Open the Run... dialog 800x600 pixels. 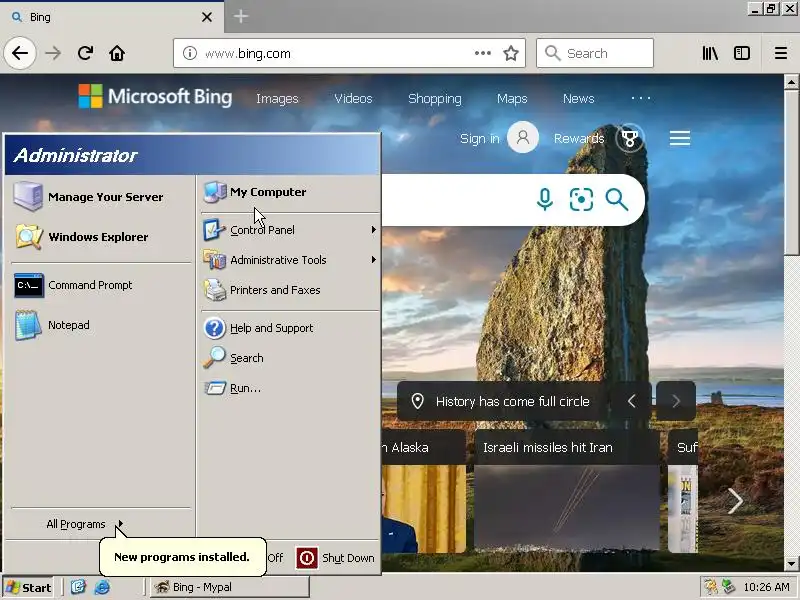click(290, 388)
